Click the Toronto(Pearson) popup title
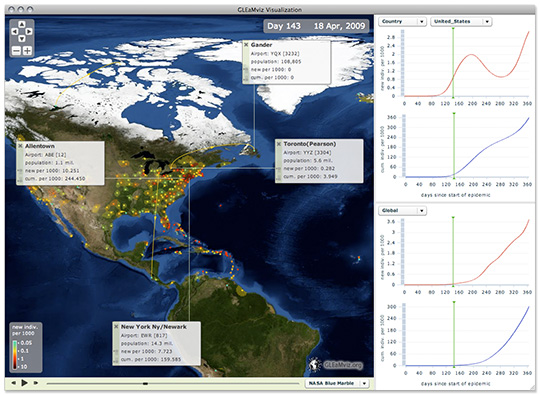The width and height of the screenshot is (540, 395). [310, 144]
